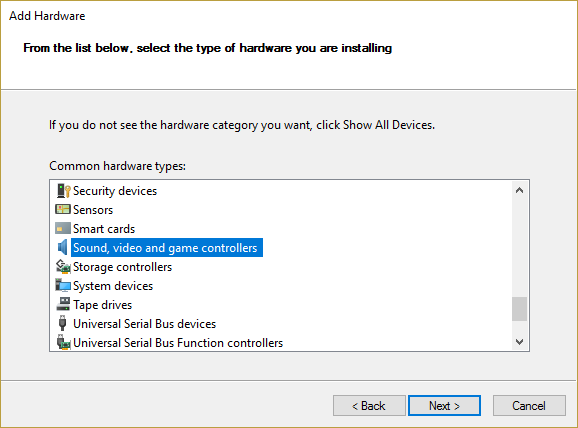Click the Security devices key icon
This screenshot has height=428, width=578.
(63, 191)
